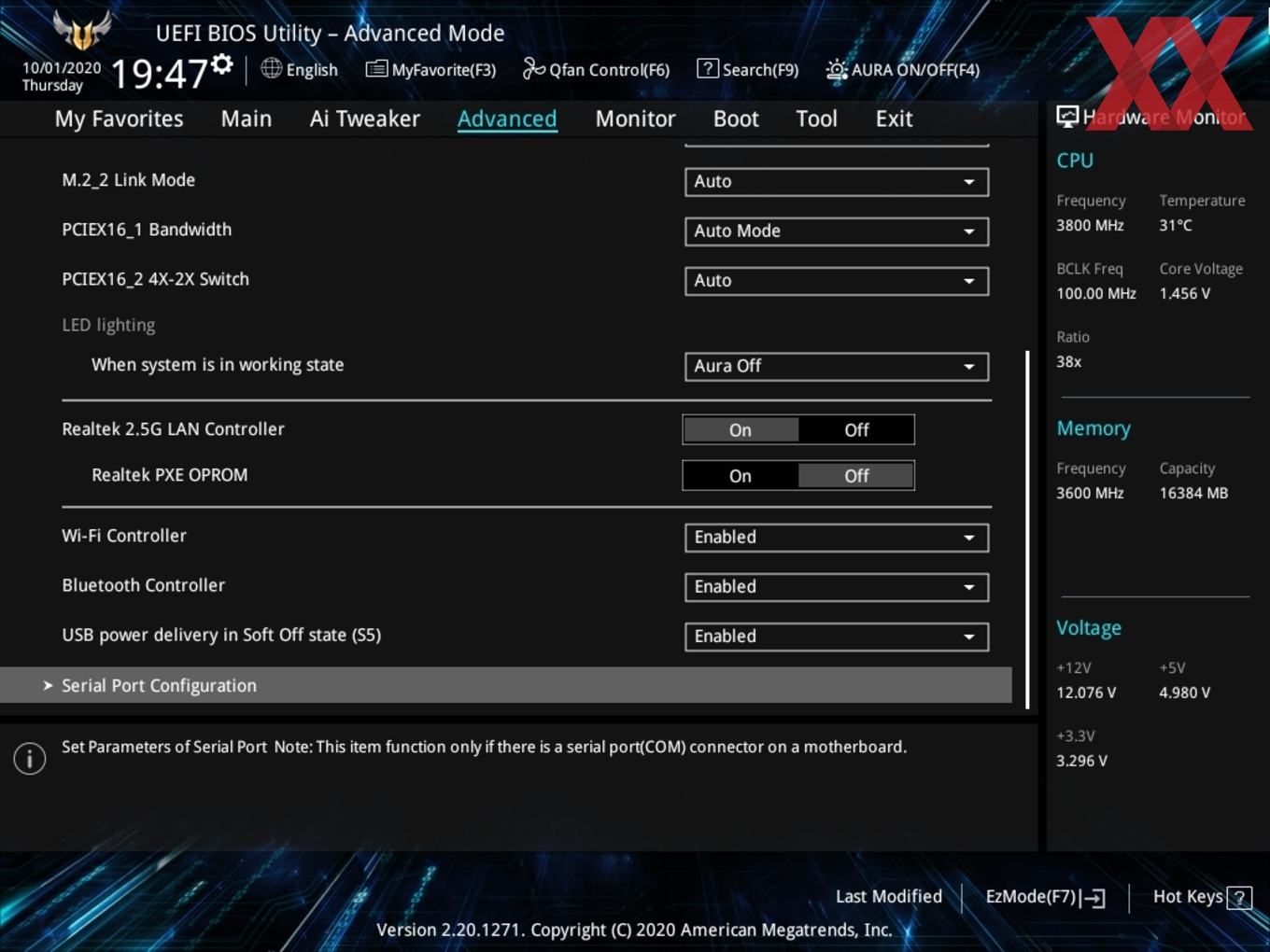Screen dimensions: 1270x952
Task: Click the English language button
Action: point(300,69)
